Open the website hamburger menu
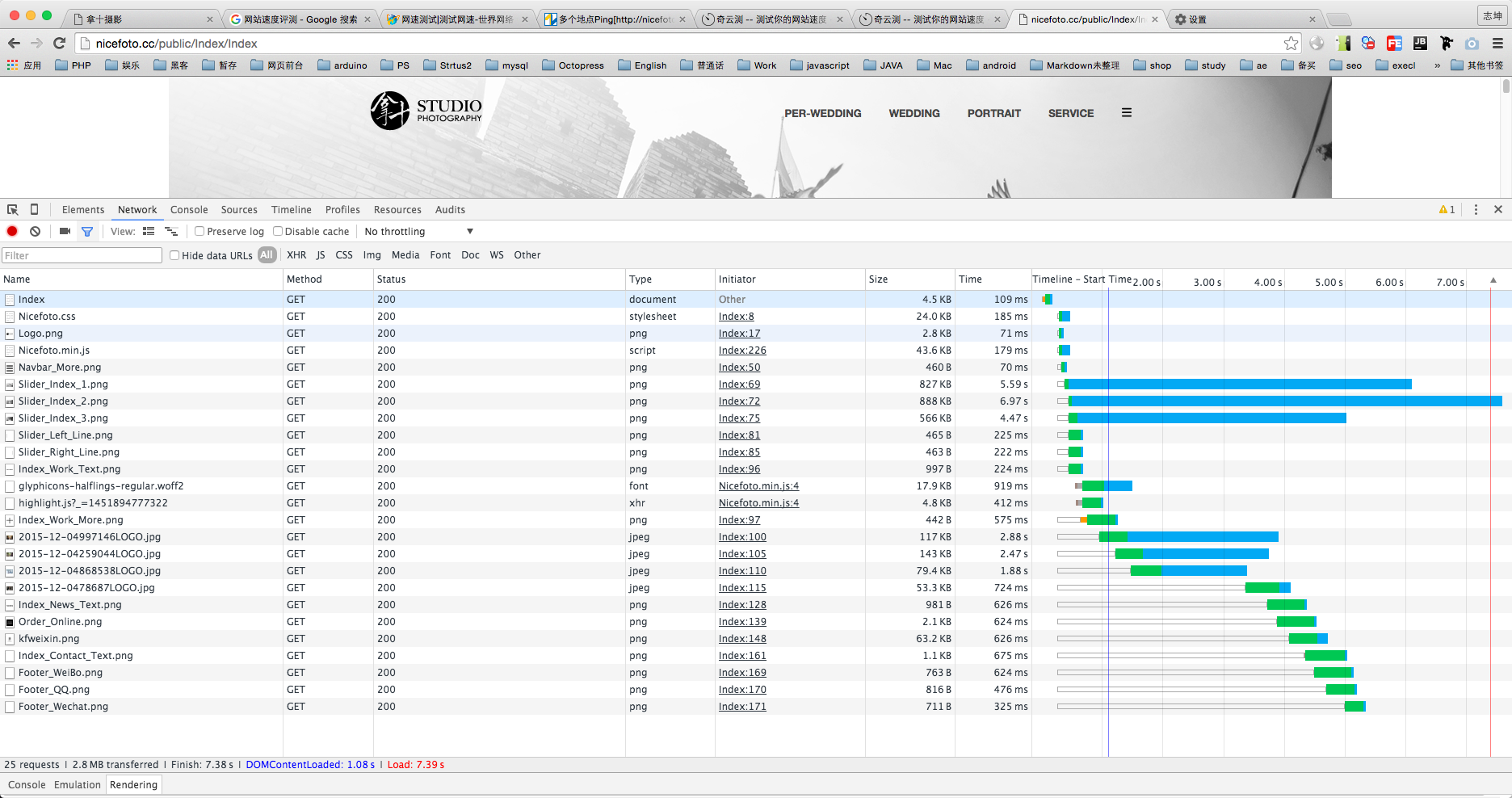This screenshot has width=1512, height=798. tap(1126, 113)
